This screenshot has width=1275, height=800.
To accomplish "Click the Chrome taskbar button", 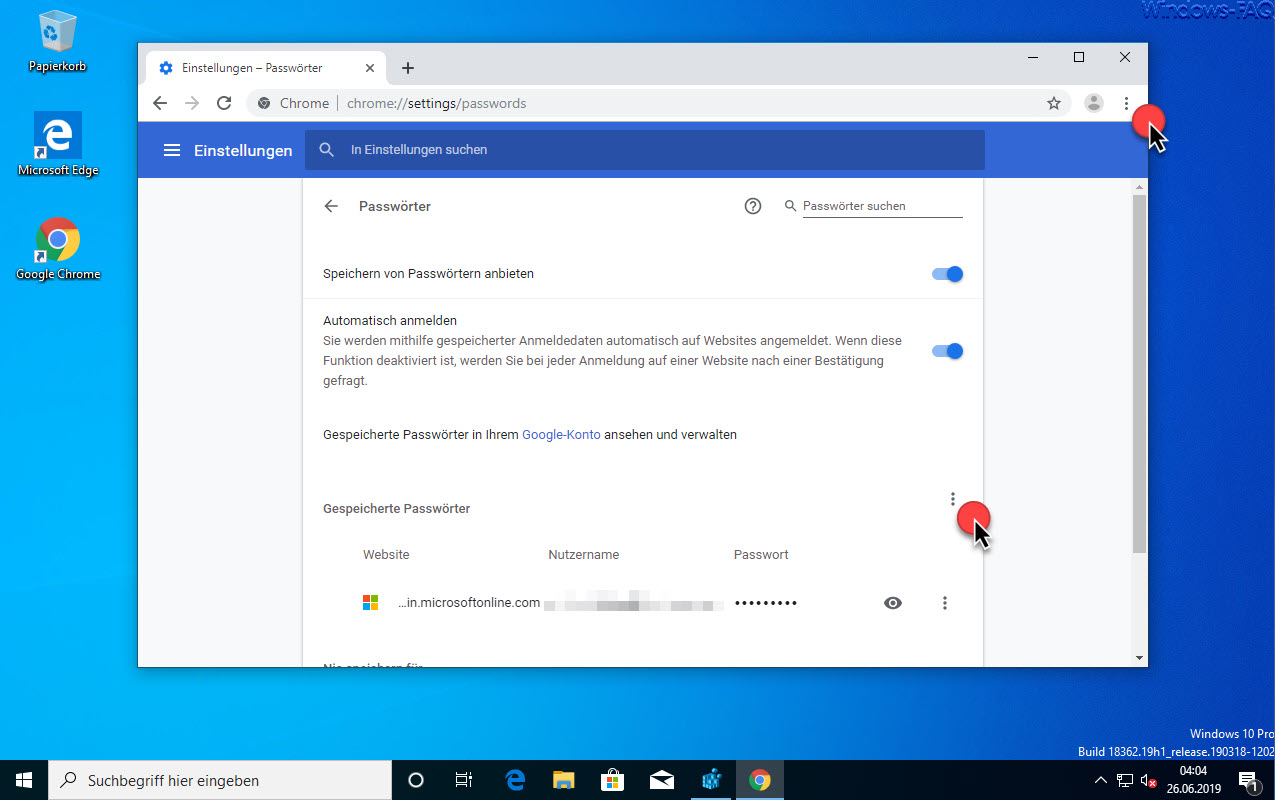I will coord(760,780).
